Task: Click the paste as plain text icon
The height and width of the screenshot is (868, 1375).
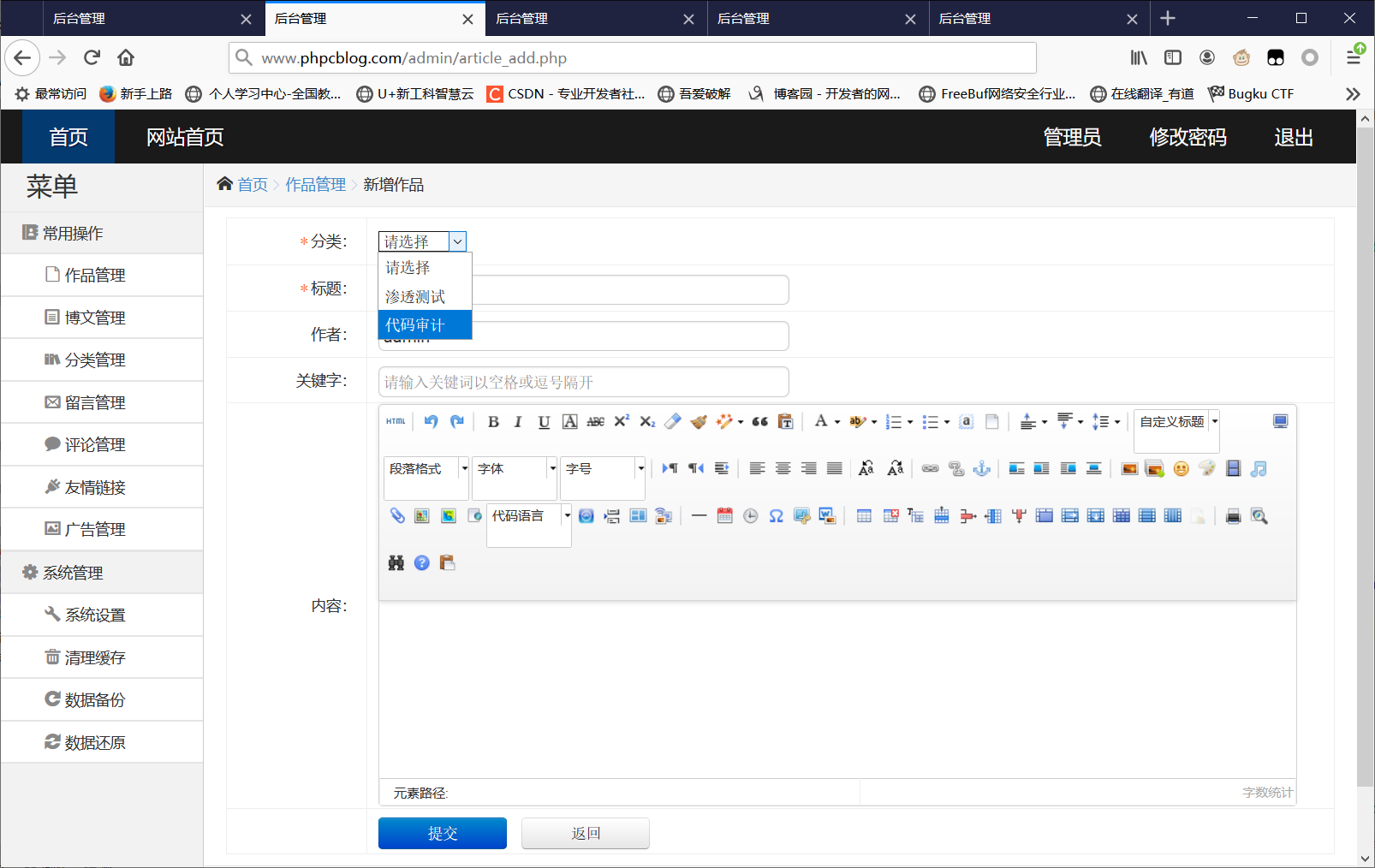Action: point(785,421)
